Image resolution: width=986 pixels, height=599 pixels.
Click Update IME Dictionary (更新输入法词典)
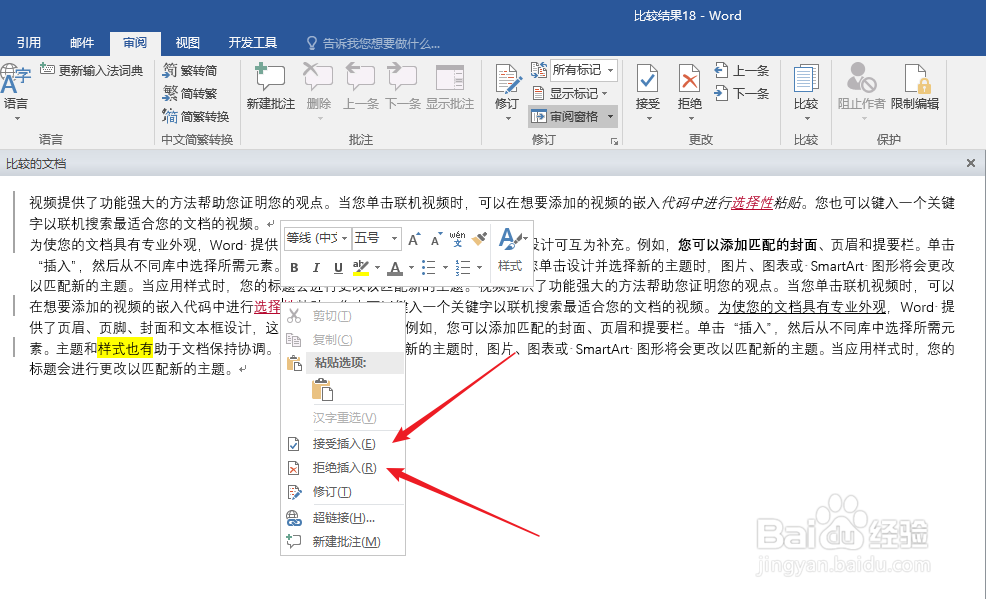pos(92,70)
